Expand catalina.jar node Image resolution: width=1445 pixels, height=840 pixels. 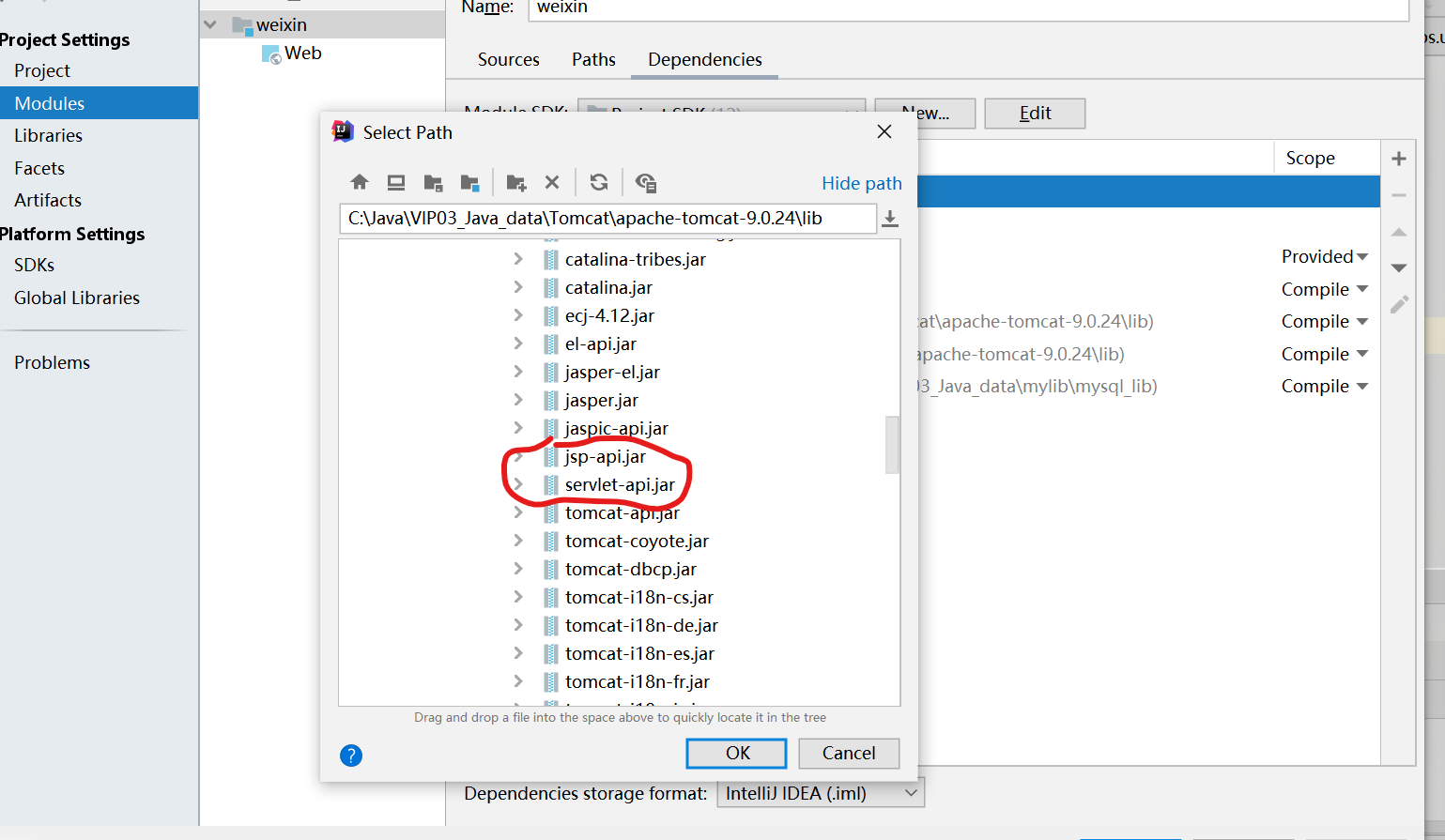[518, 287]
